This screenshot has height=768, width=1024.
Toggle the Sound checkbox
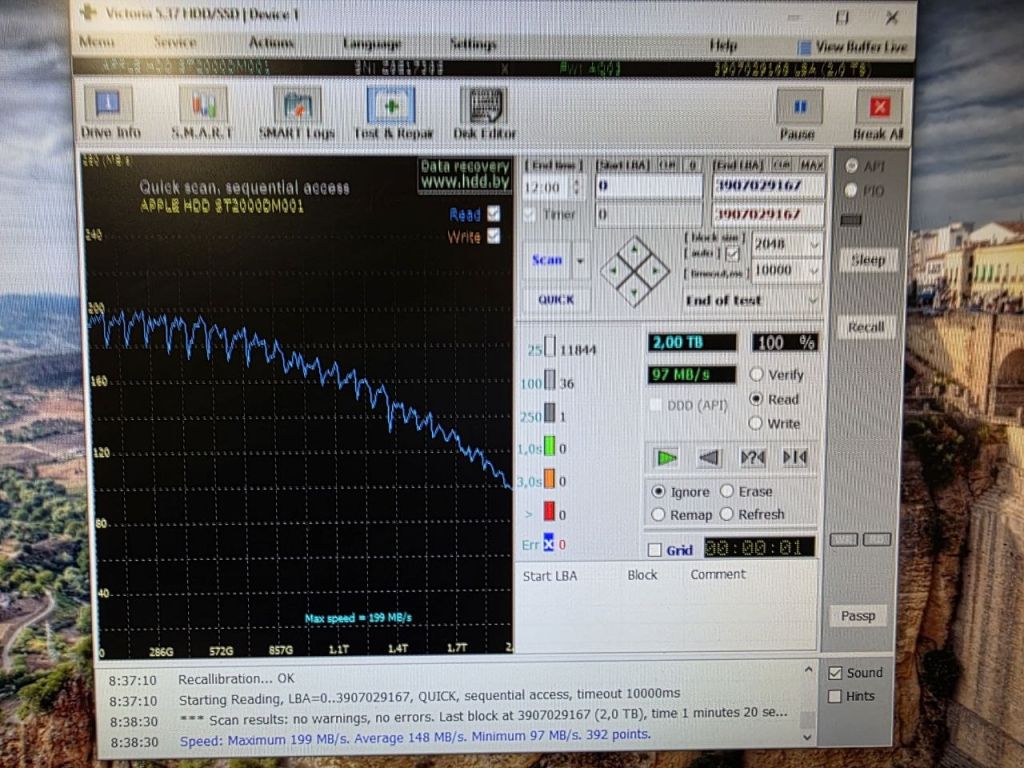pyautogui.click(x=835, y=673)
